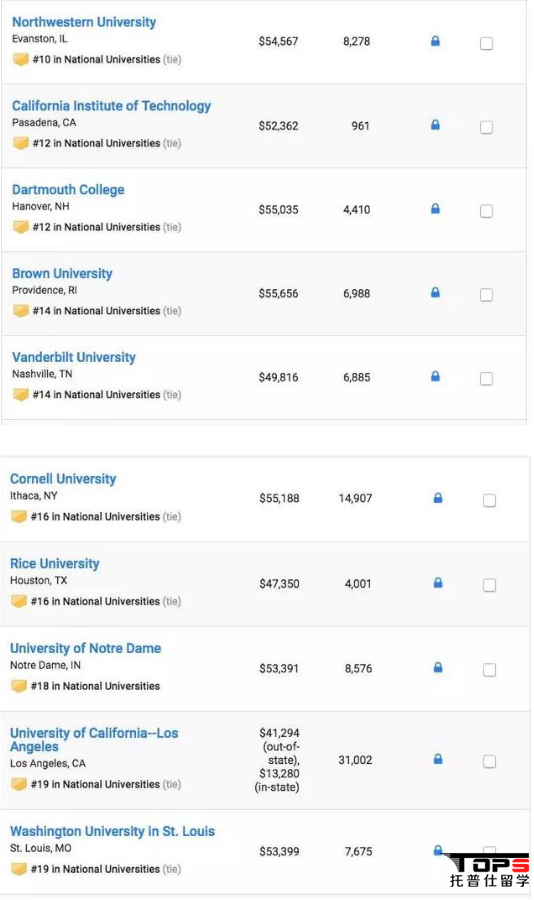Open the University of California--Los Angeles link
The image size is (534, 900).
coord(94,739)
